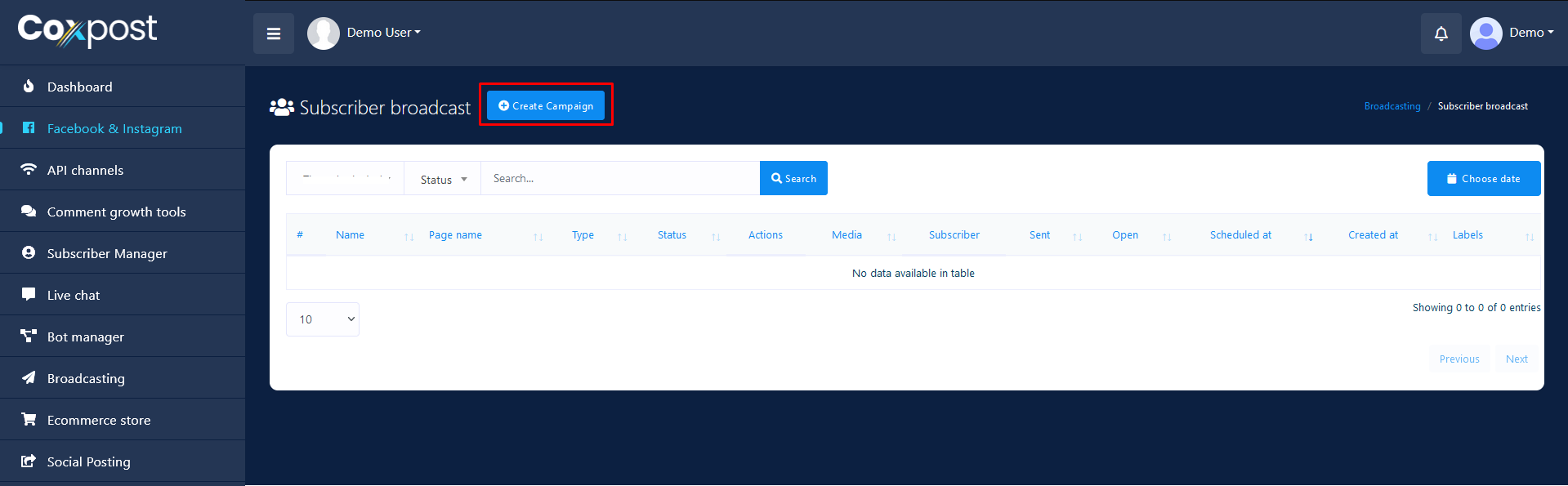Click the Bot manager flow icon

point(29,337)
